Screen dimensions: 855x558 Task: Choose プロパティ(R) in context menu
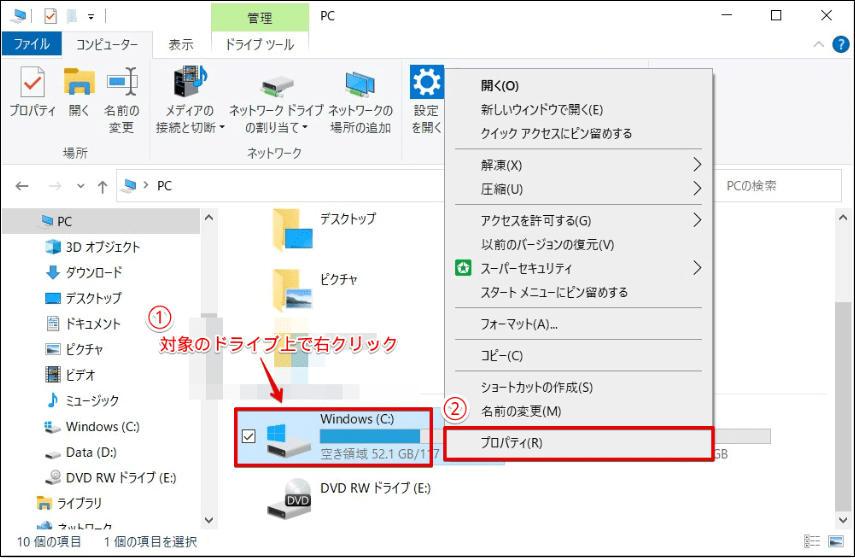[579, 443]
